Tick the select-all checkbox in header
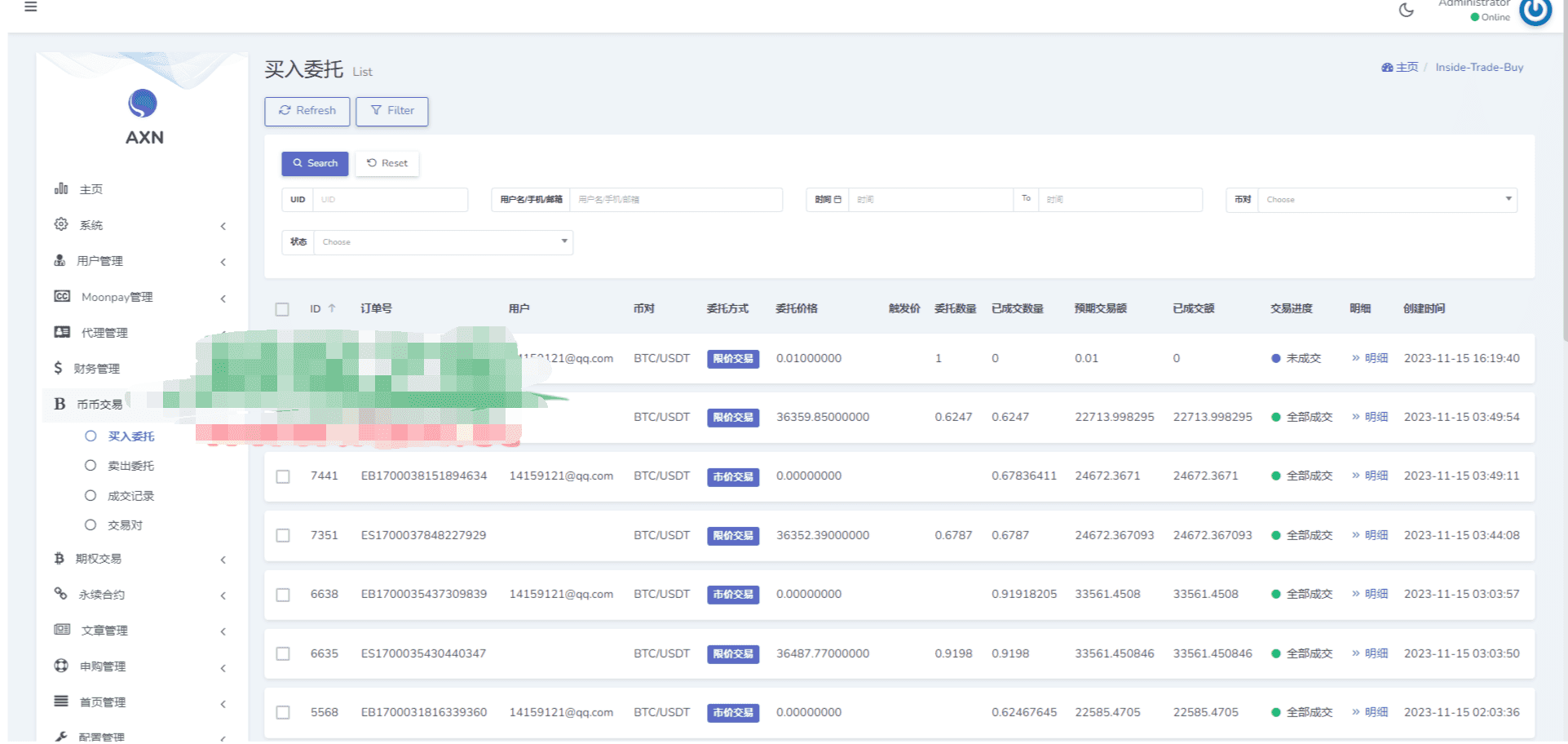The width and height of the screenshot is (1568, 744). [x=282, y=309]
